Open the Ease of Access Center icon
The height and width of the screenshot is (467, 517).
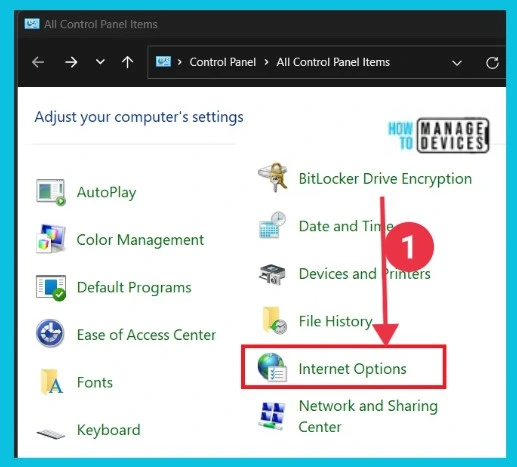coord(50,334)
